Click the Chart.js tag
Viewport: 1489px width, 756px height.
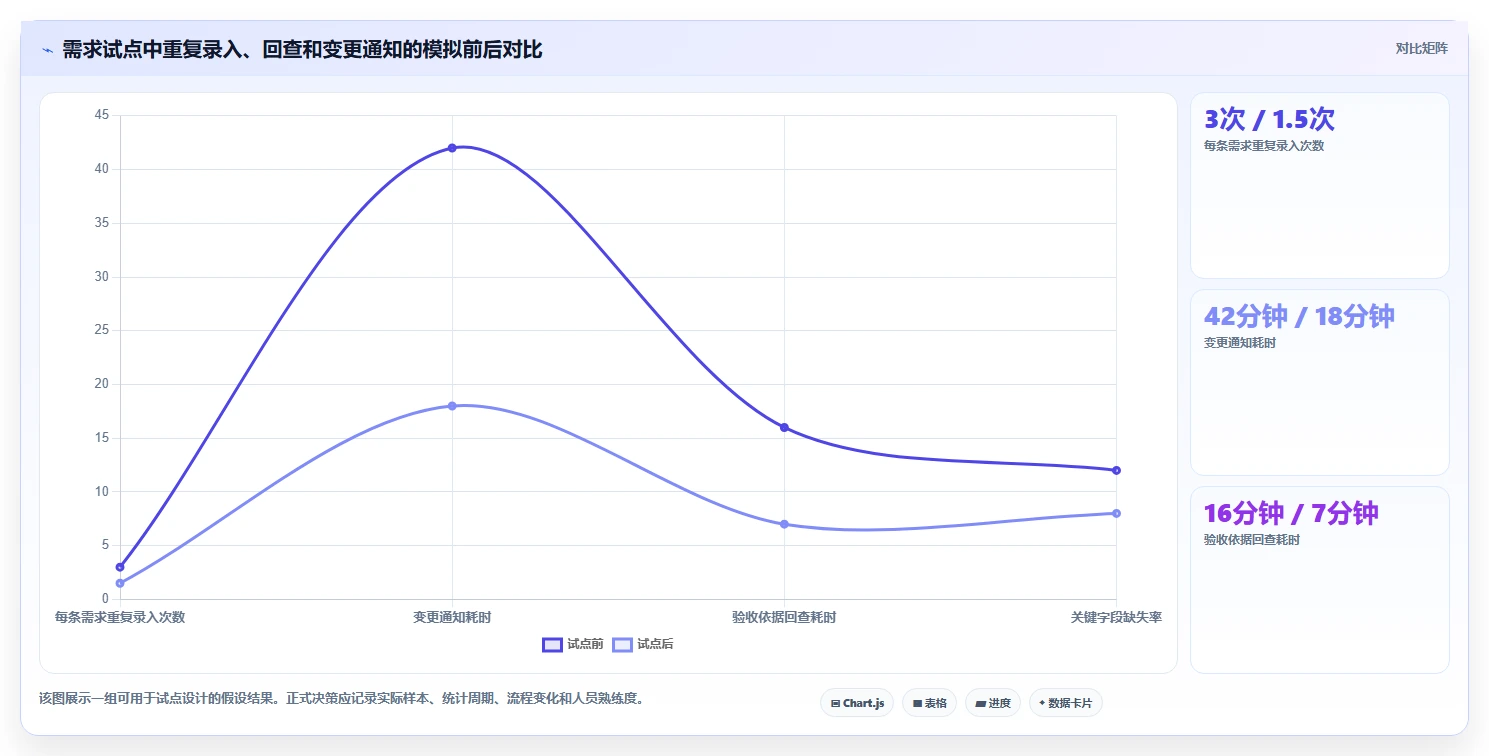point(857,703)
